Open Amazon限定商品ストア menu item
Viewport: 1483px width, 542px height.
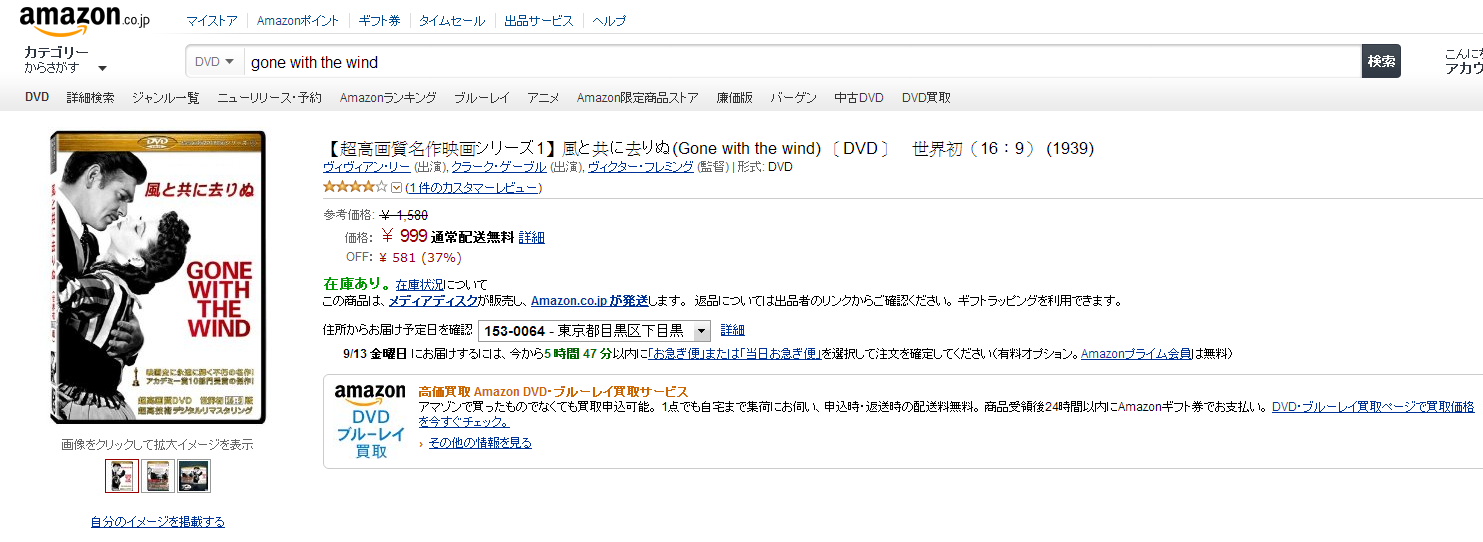[638, 98]
